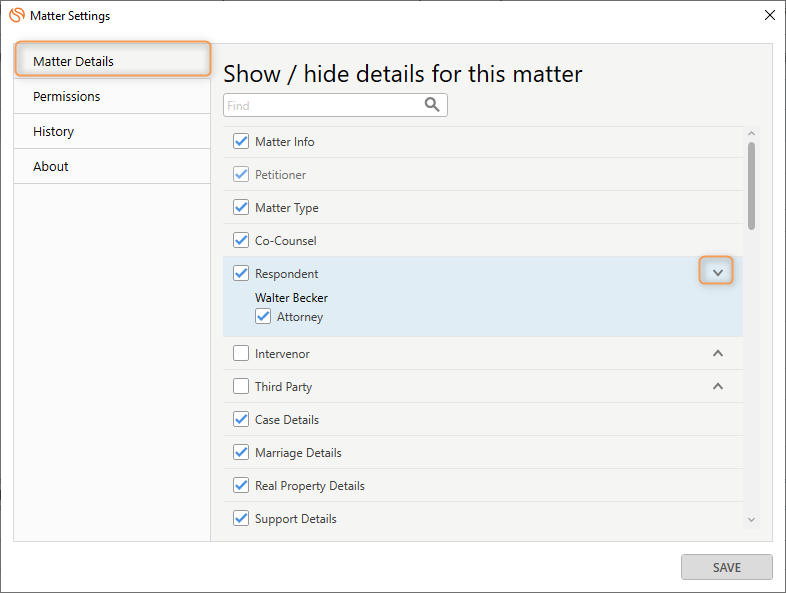Check the Third Party checkbox
The height and width of the screenshot is (593, 786).
tap(241, 386)
